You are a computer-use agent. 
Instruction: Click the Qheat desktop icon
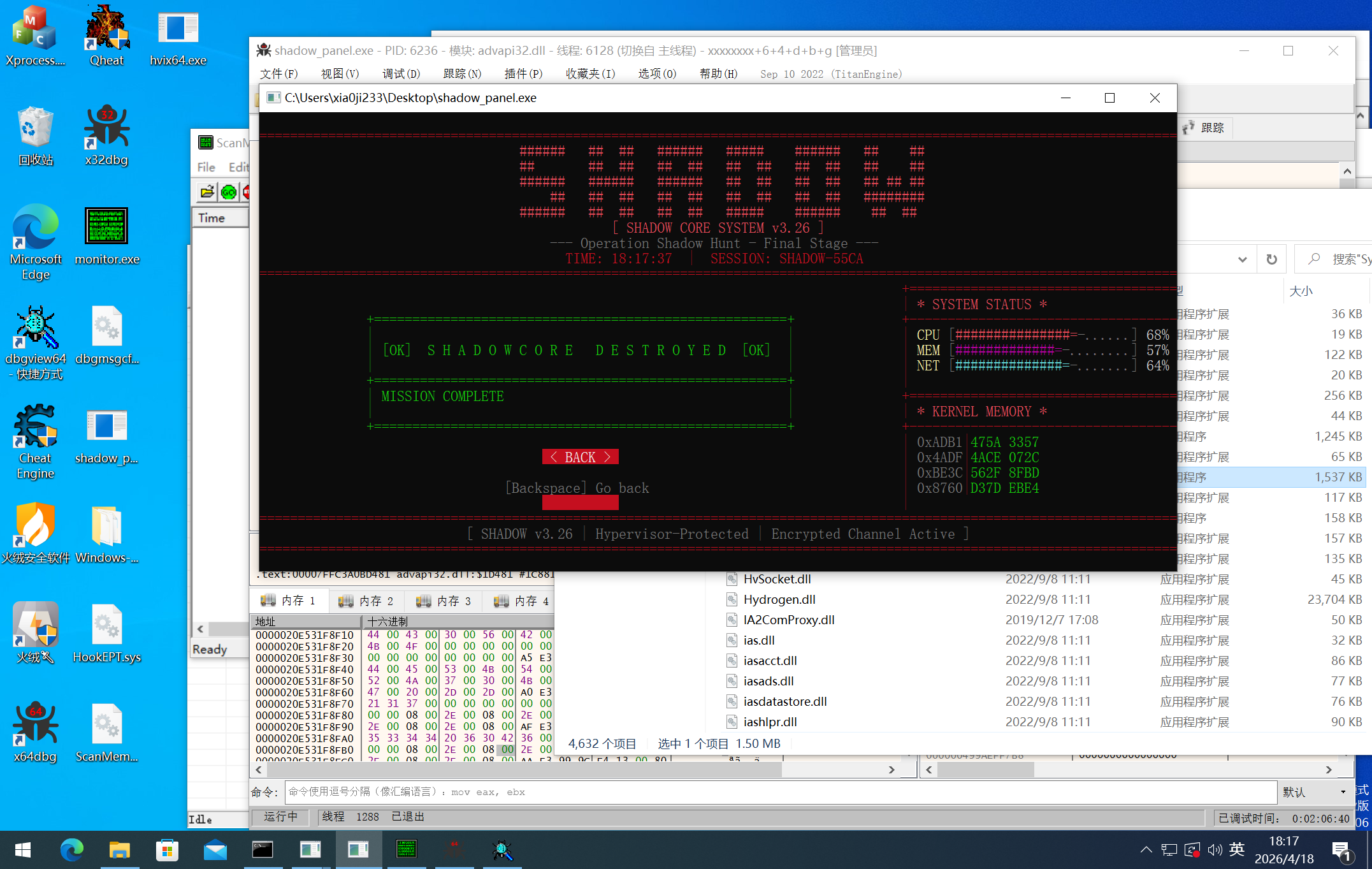click(x=106, y=36)
